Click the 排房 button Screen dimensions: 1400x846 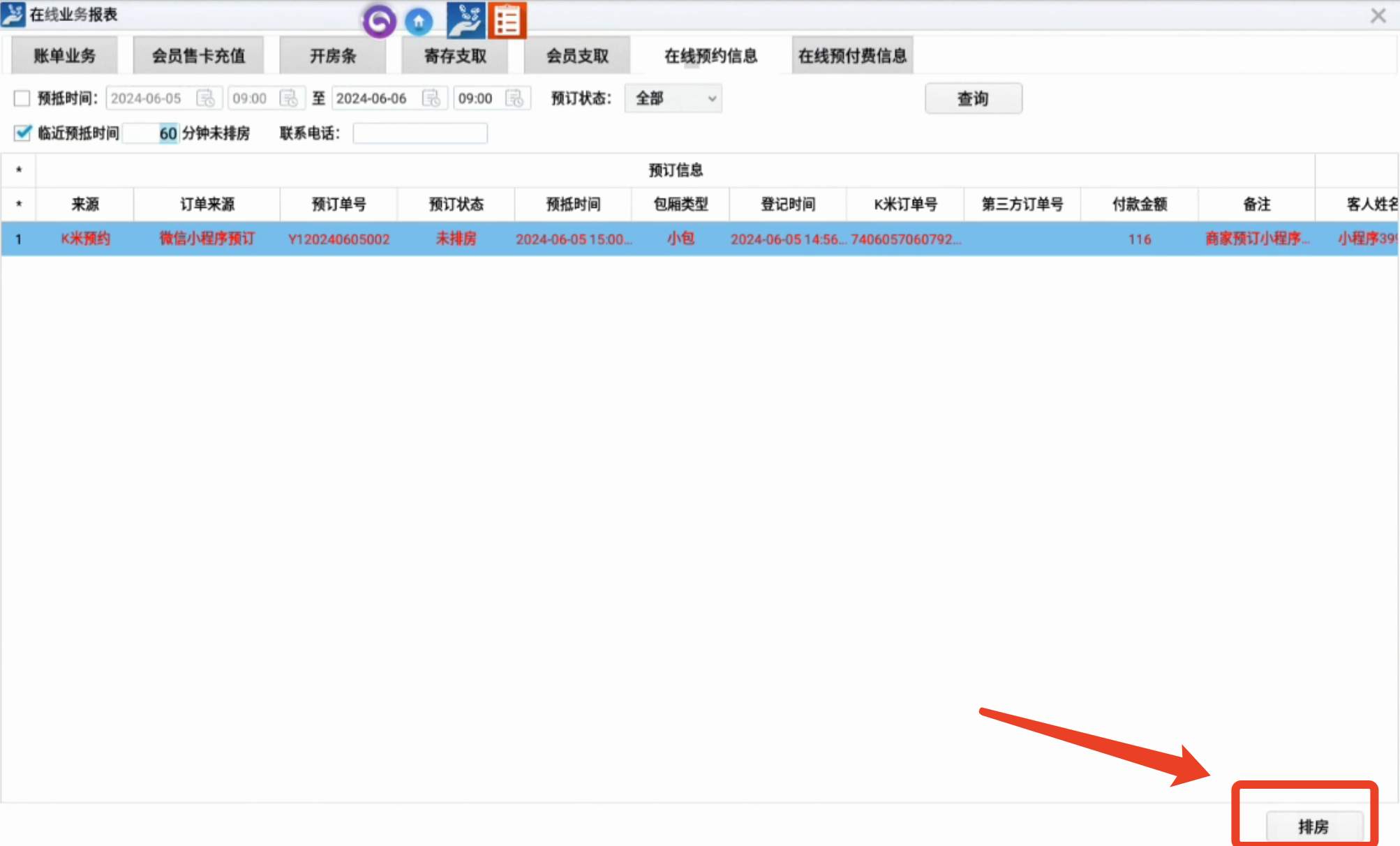[1314, 827]
